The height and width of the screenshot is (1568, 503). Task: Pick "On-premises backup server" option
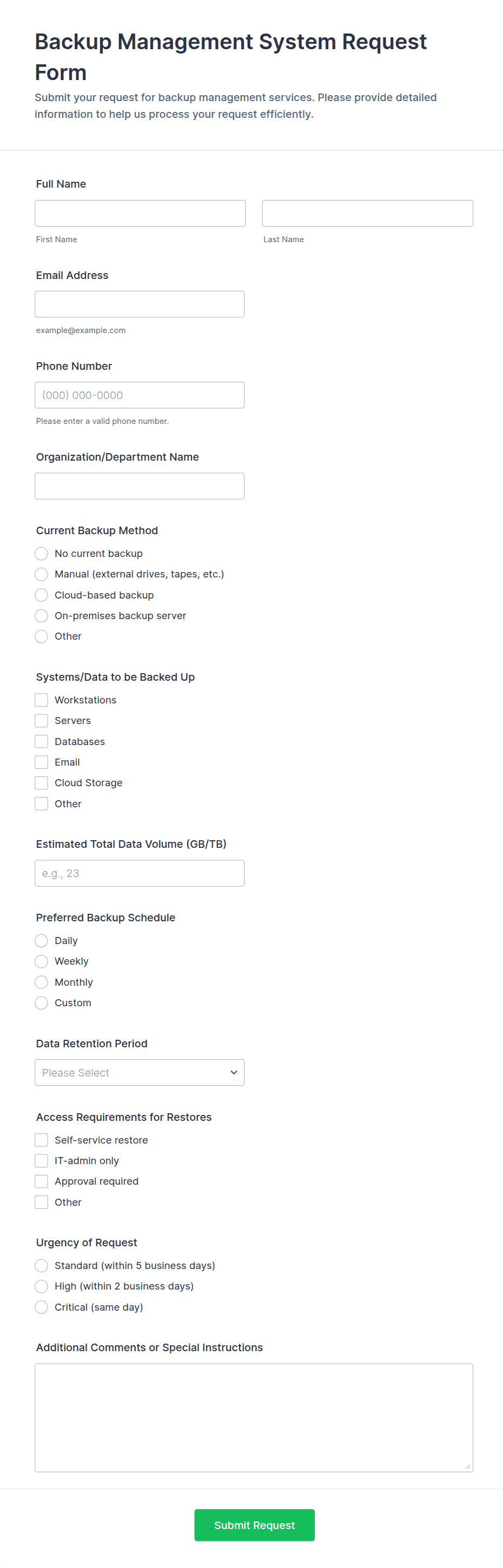(41, 615)
